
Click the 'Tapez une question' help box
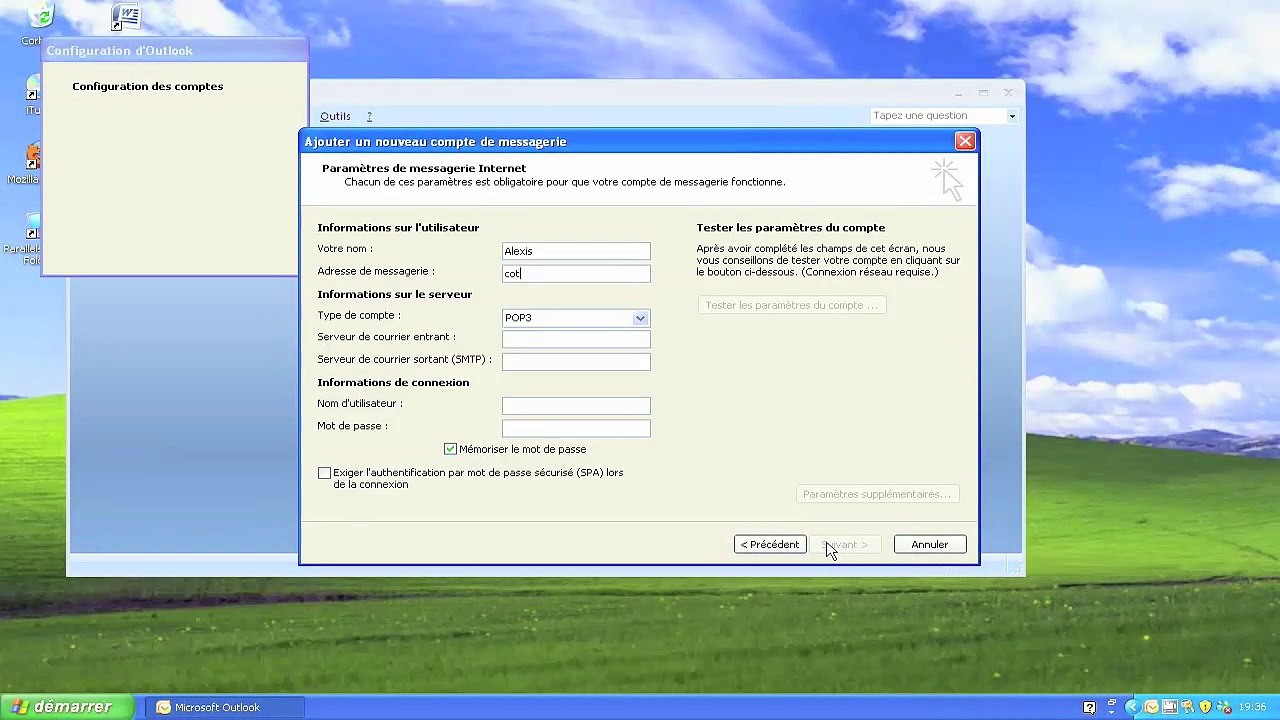[x=938, y=115]
